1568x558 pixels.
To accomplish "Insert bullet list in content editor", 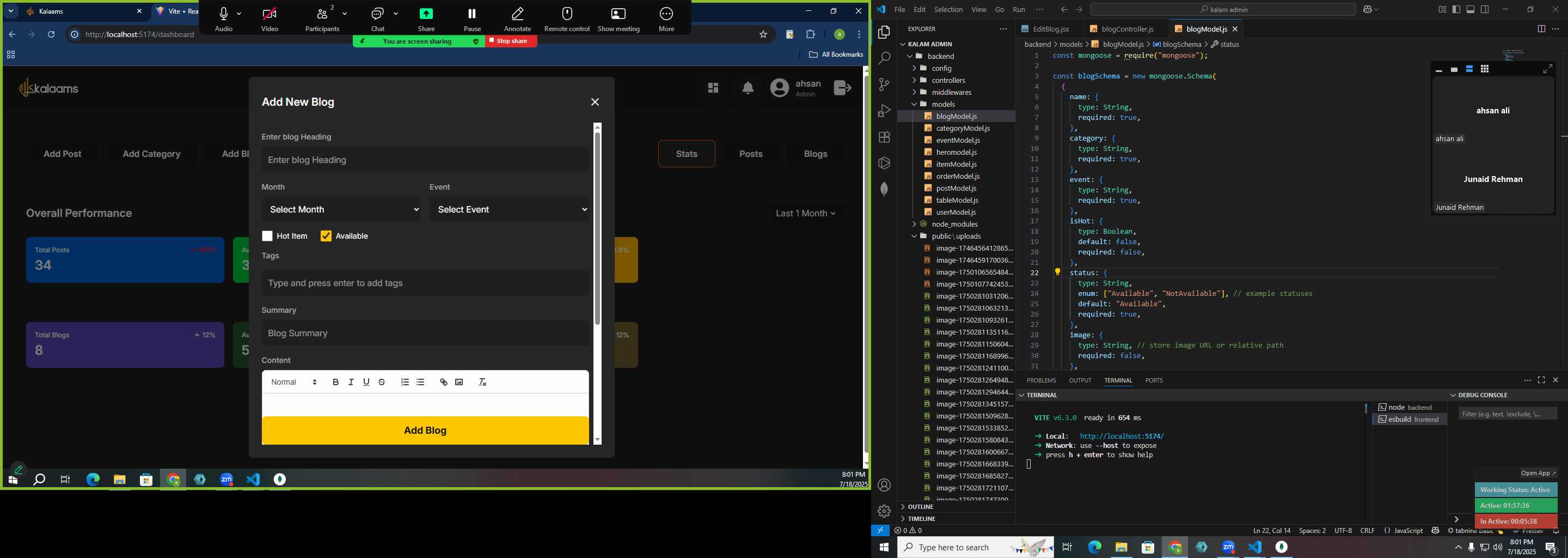I will click(x=421, y=382).
